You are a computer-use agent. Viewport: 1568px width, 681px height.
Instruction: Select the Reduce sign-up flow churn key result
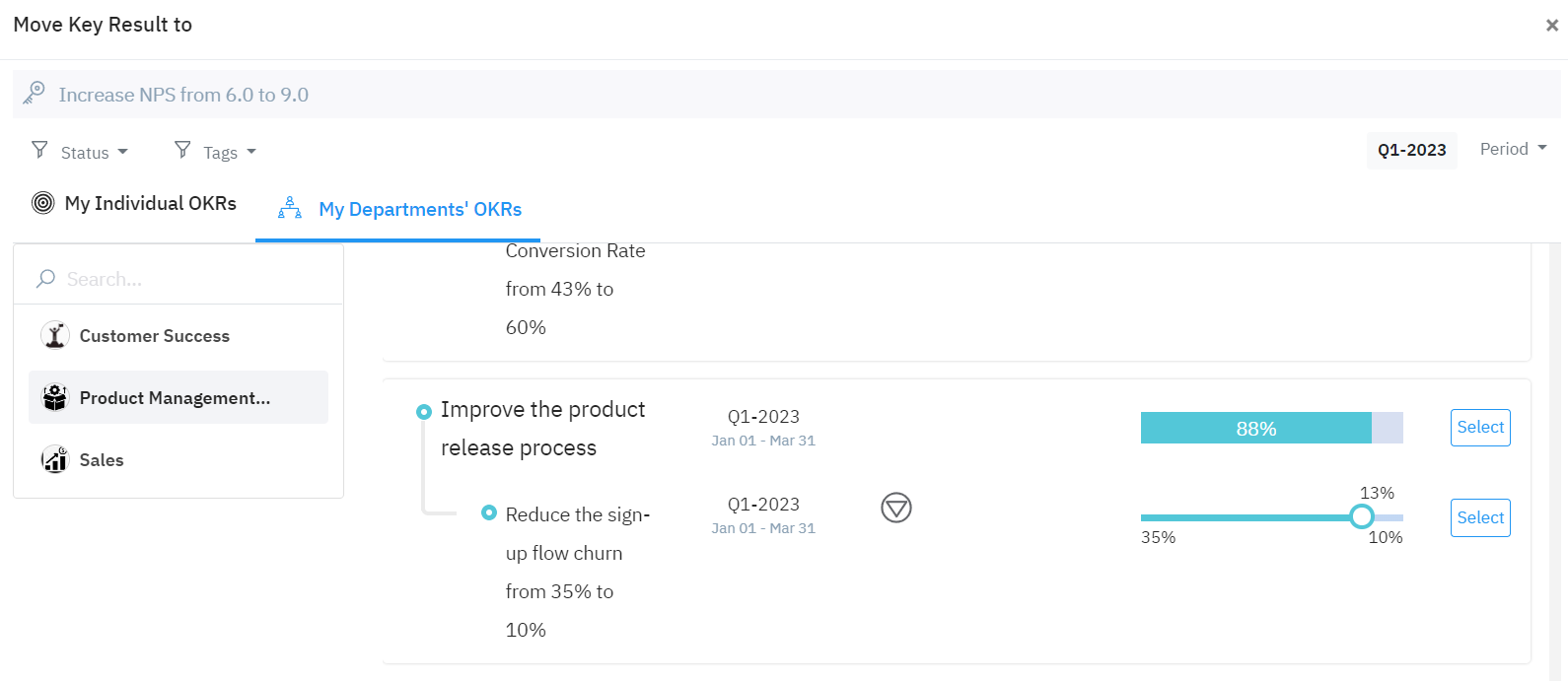[x=1479, y=518]
